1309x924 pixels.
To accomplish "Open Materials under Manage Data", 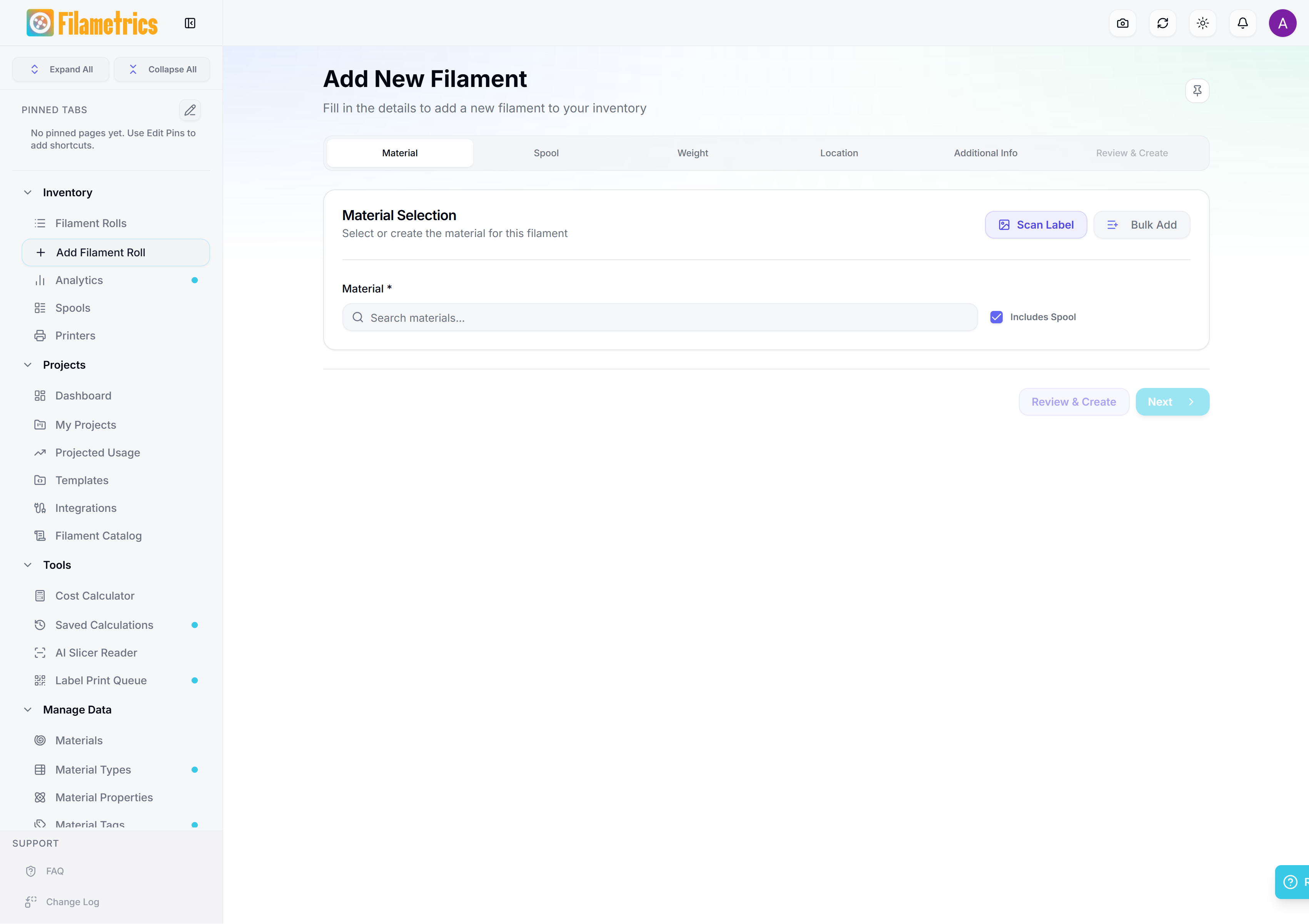I will [116, 740].
